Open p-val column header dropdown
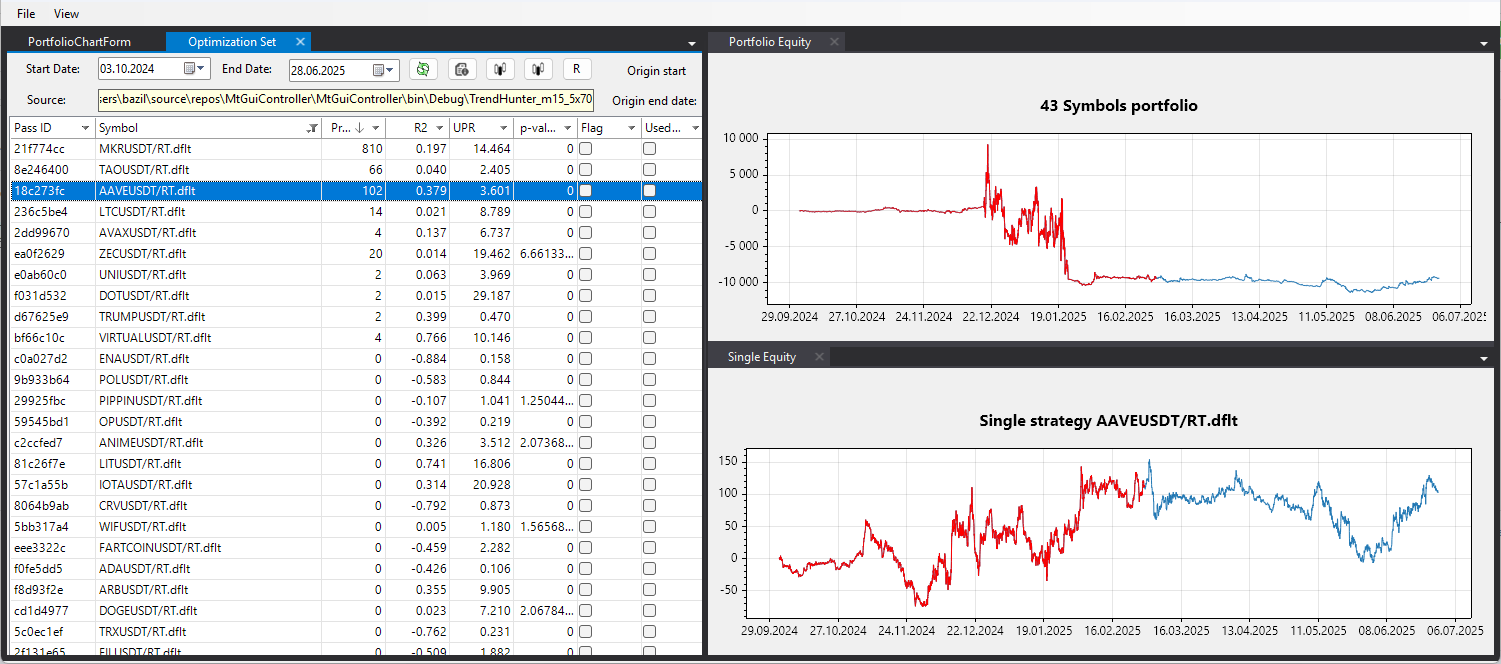The height and width of the screenshot is (664, 1501). [567, 128]
